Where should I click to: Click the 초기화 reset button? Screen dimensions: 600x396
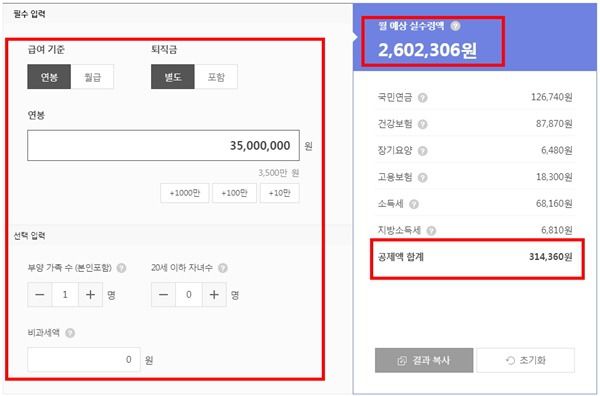pos(526,360)
